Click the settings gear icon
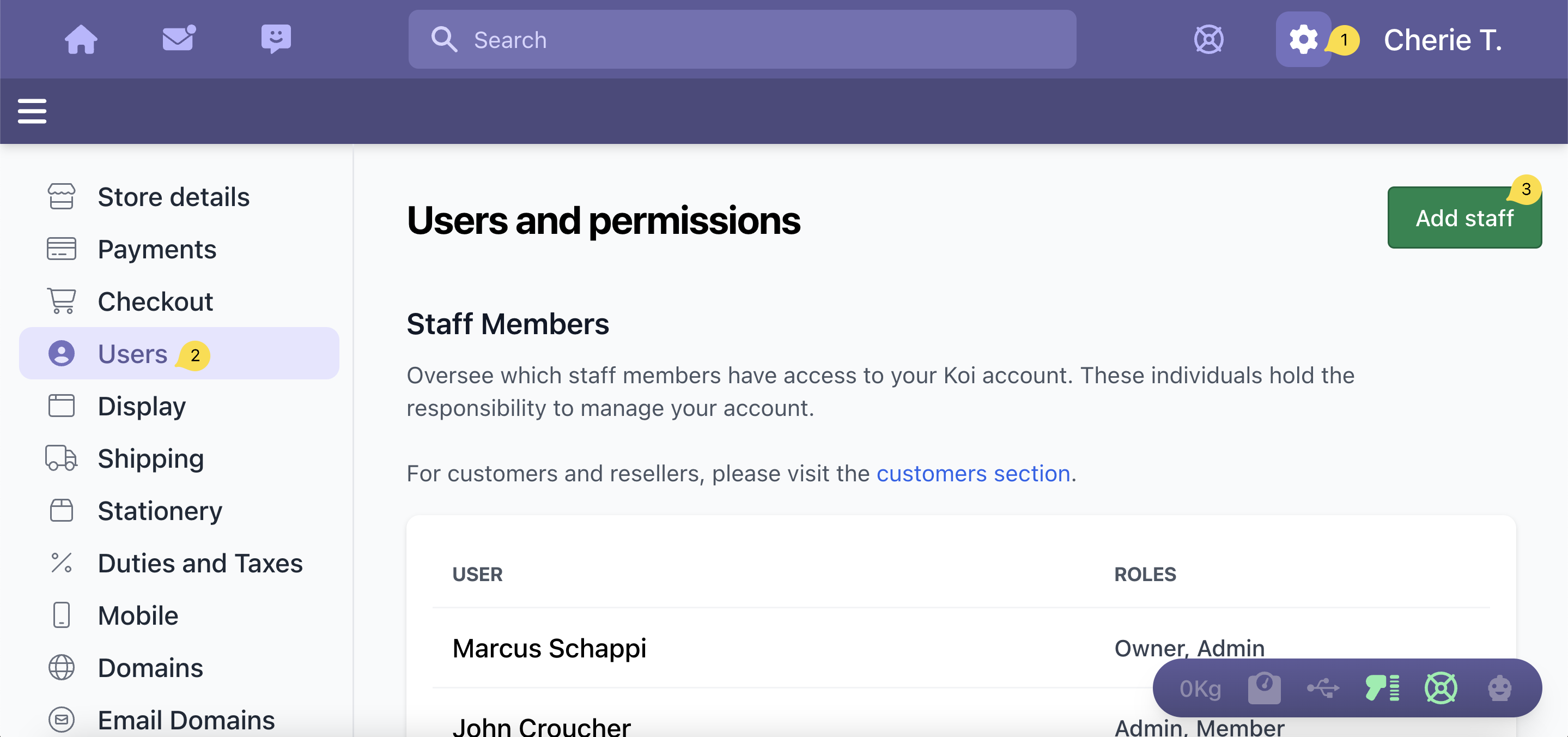 coord(1303,40)
